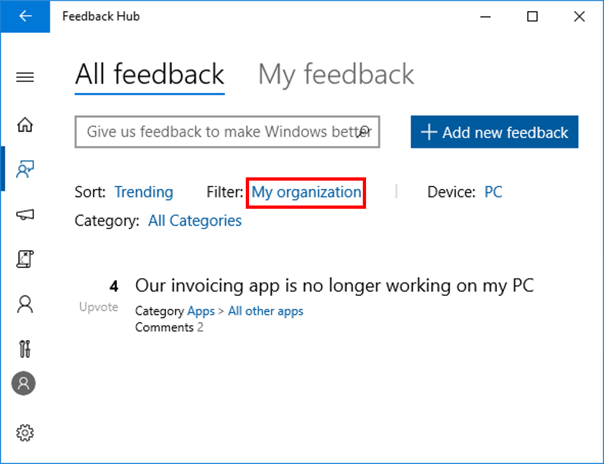This screenshot has height=464, width=604.
Task: Open the Quests scroll icon
Action: (25, 259)
